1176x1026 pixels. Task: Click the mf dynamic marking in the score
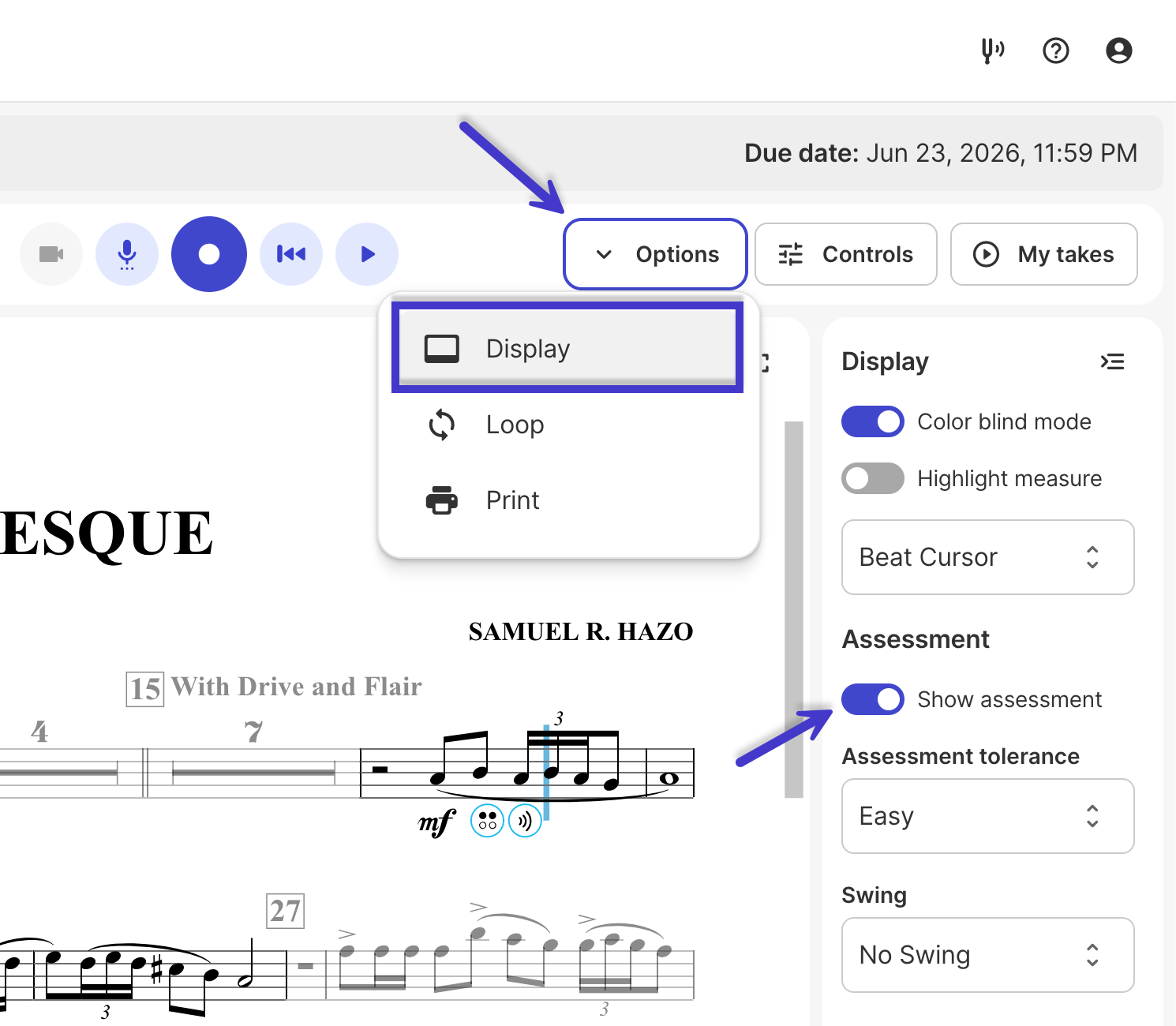(x=437, y=822)
